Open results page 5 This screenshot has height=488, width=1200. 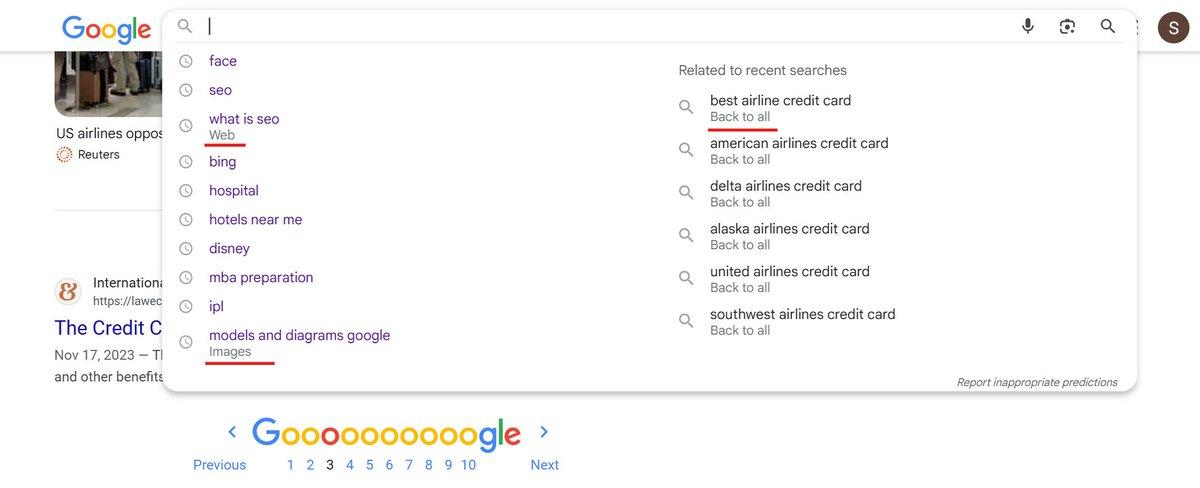pyautogui.click(x=369, y=465)
